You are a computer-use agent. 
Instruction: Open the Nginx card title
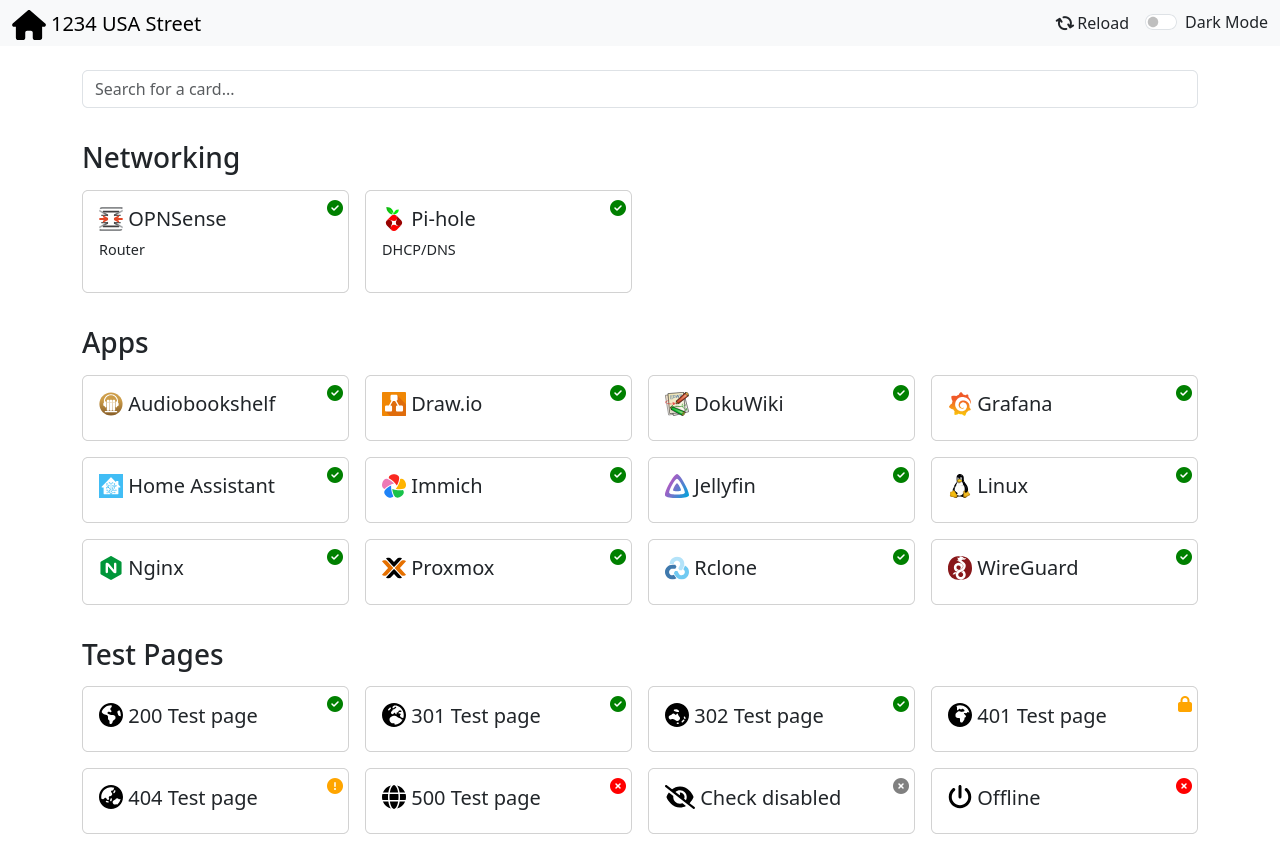tap(156, 568)
